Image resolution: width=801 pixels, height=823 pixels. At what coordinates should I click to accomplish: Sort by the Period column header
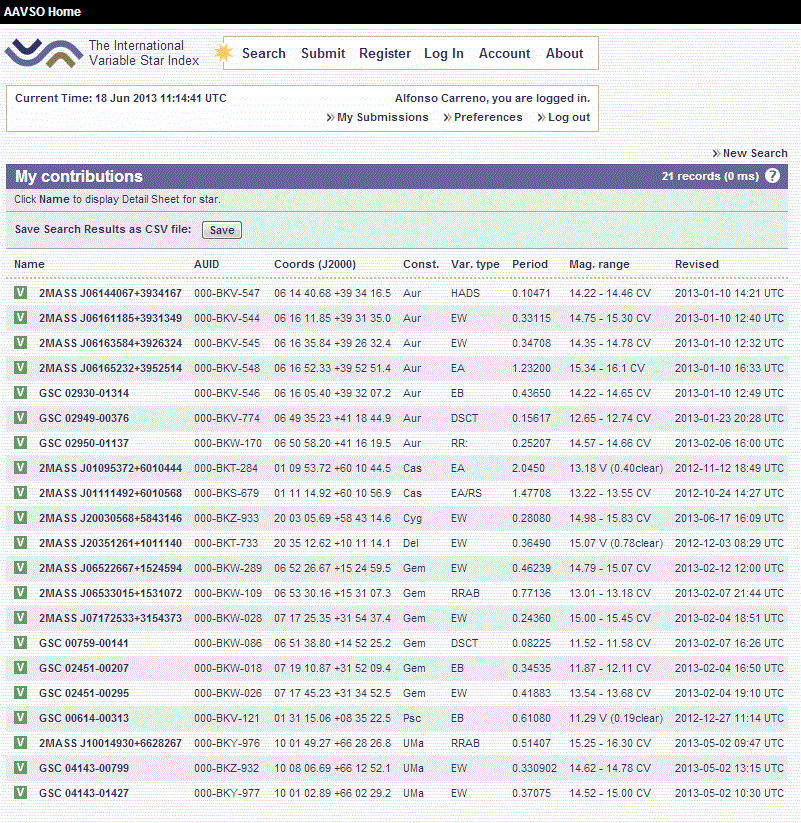coord(530,264)
